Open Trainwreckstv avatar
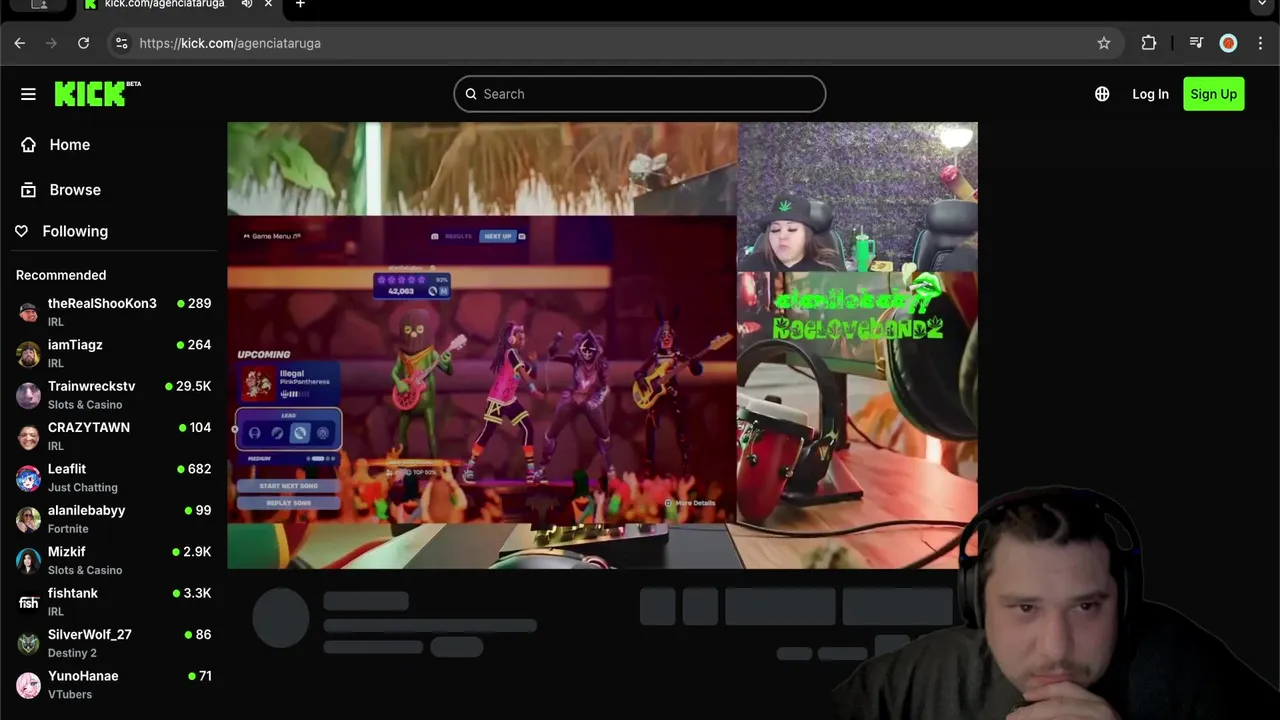 pyautogui.click(x=28, y=395)
